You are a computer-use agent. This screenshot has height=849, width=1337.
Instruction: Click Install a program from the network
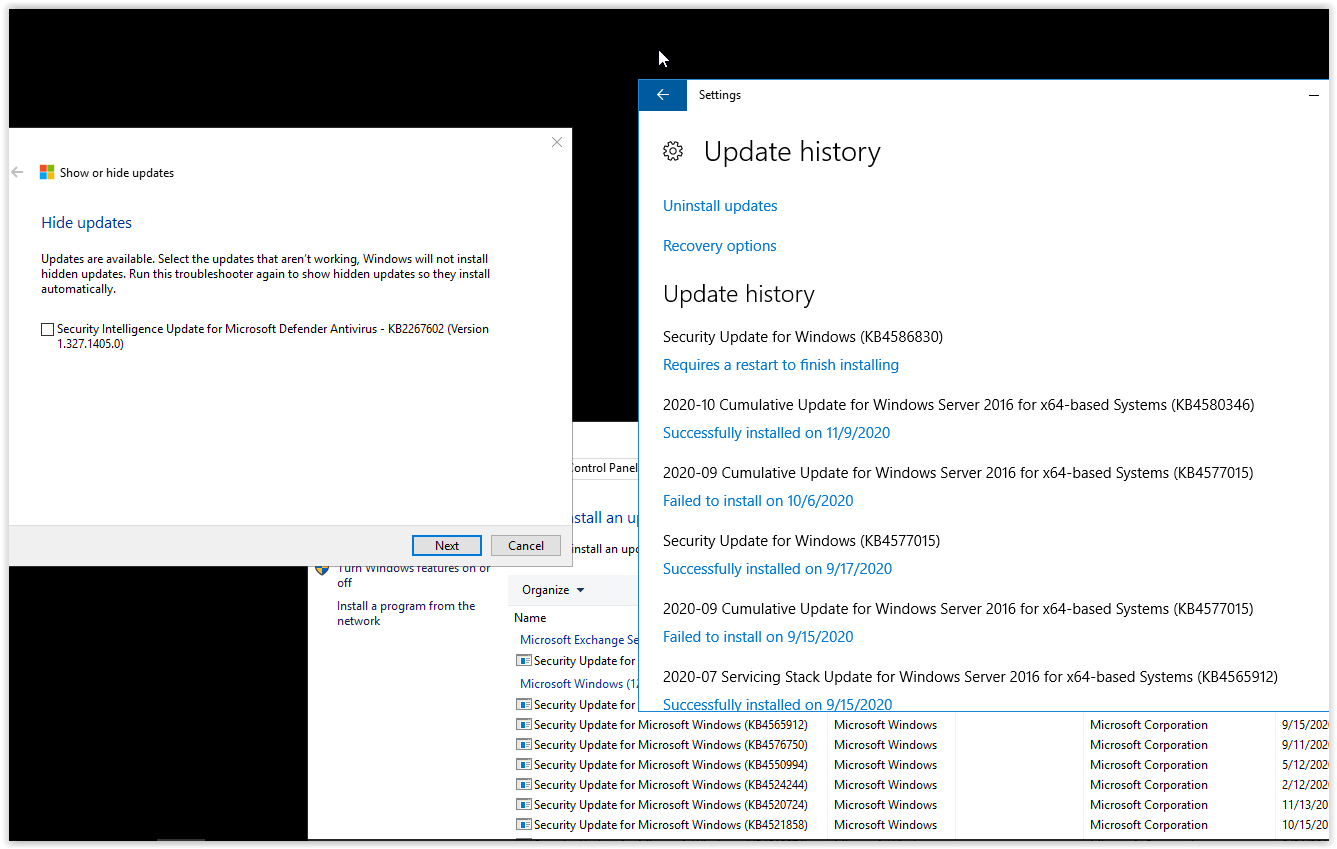(404, 605)
